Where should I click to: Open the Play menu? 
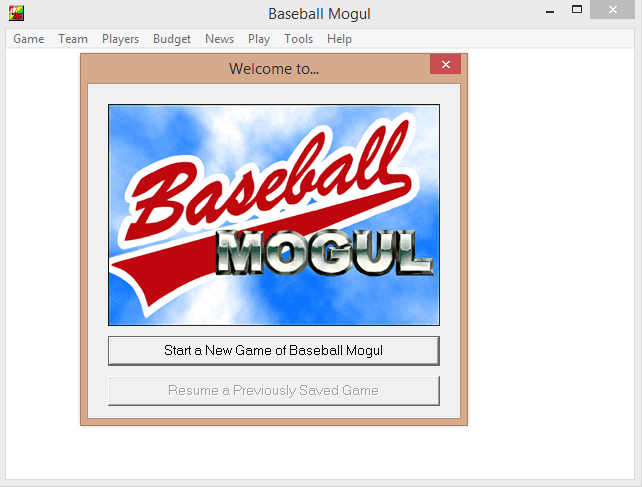(x=259, y=39)
